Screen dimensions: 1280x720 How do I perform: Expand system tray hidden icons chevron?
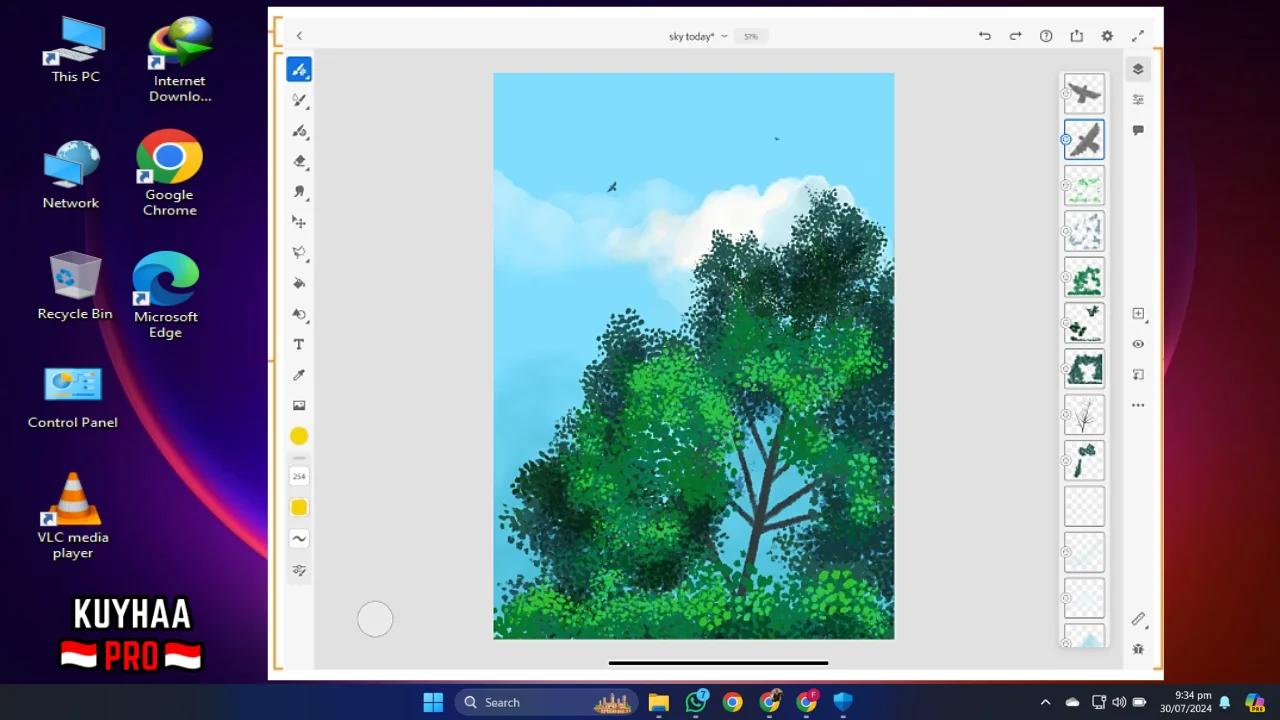click(x=1045, y=702)
